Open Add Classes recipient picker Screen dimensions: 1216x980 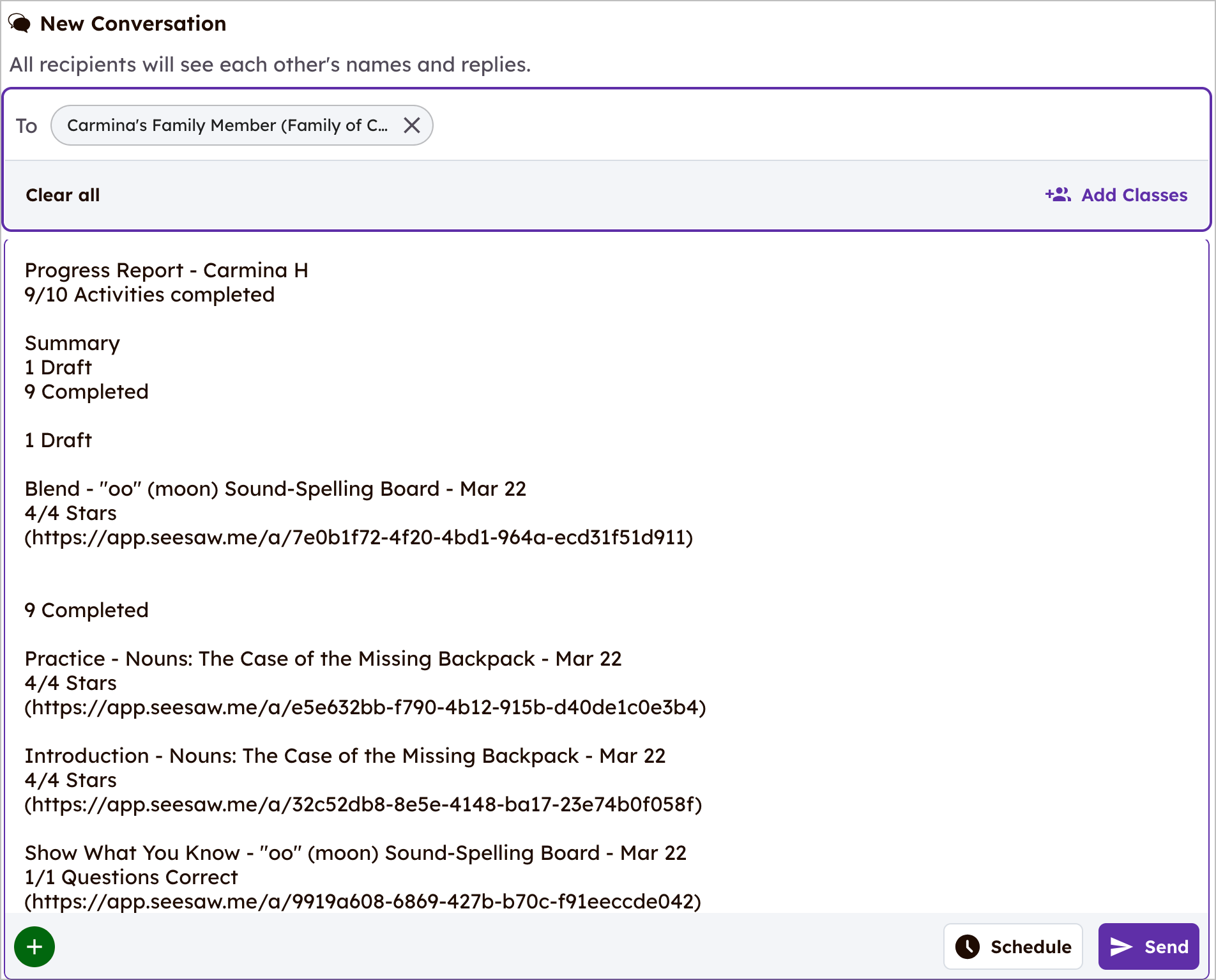[x=1134, y=195]
